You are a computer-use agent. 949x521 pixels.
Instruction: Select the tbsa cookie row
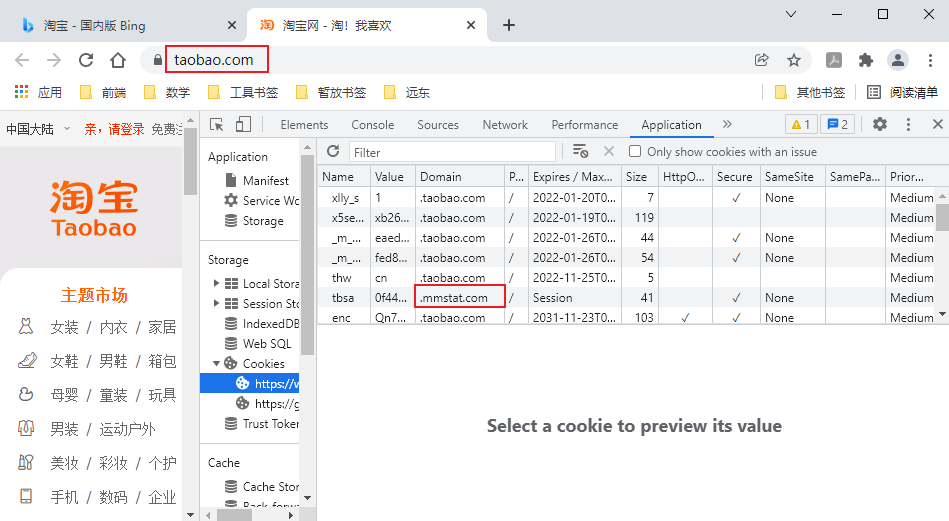tap(343, 298)
